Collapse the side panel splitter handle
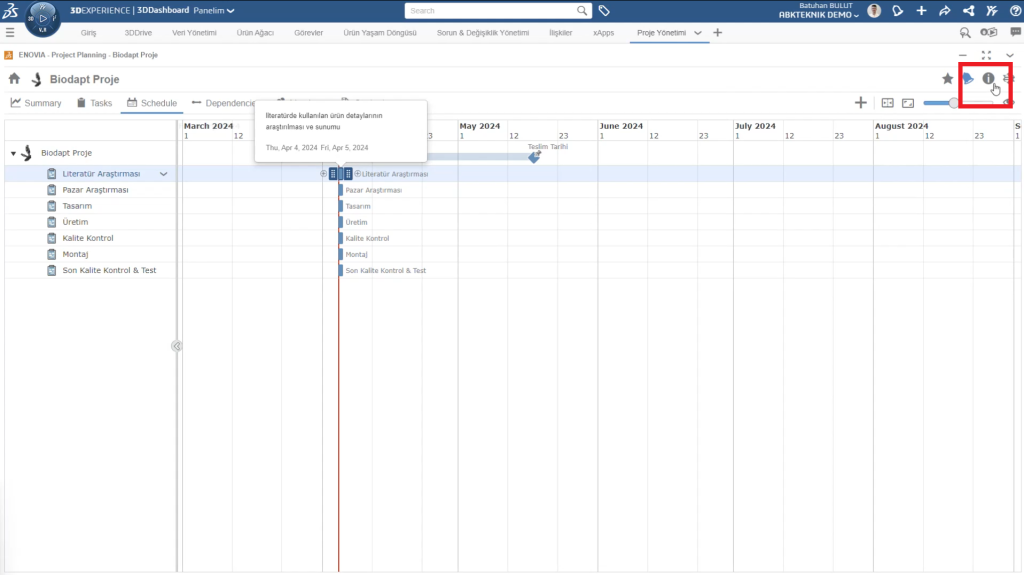Screen dimensions: 1024x575 tap(176, 346)
